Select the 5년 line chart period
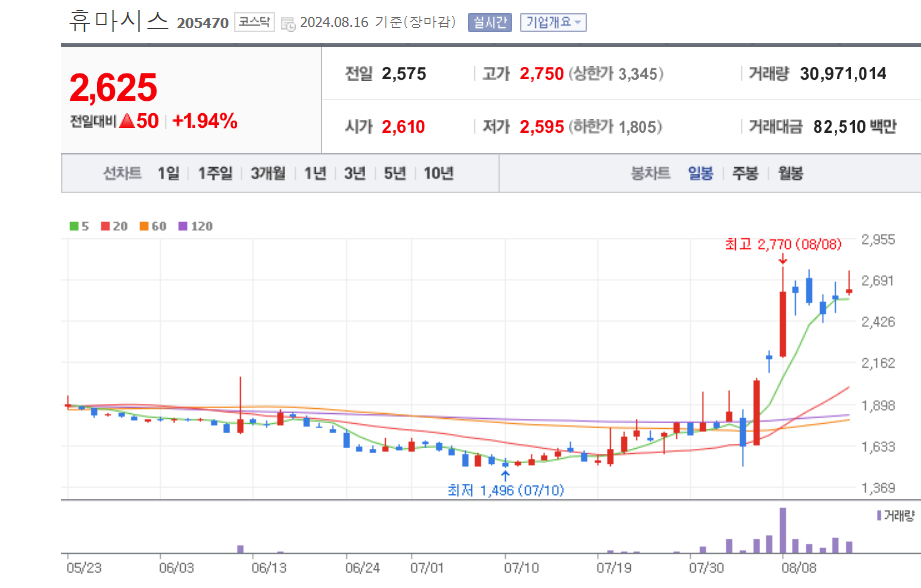This screenshot has height=588, width=921. (395, 173)
